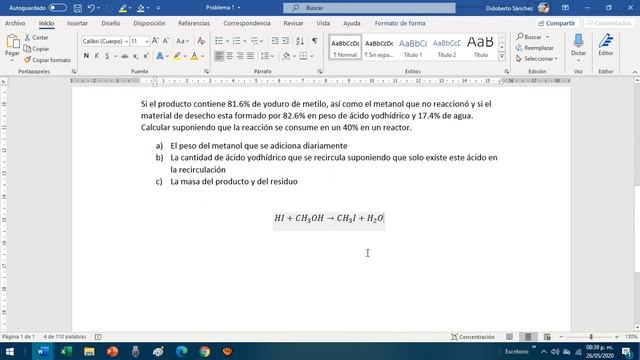
Task: Open the Editor pane icon
Action: click(606, 42)
